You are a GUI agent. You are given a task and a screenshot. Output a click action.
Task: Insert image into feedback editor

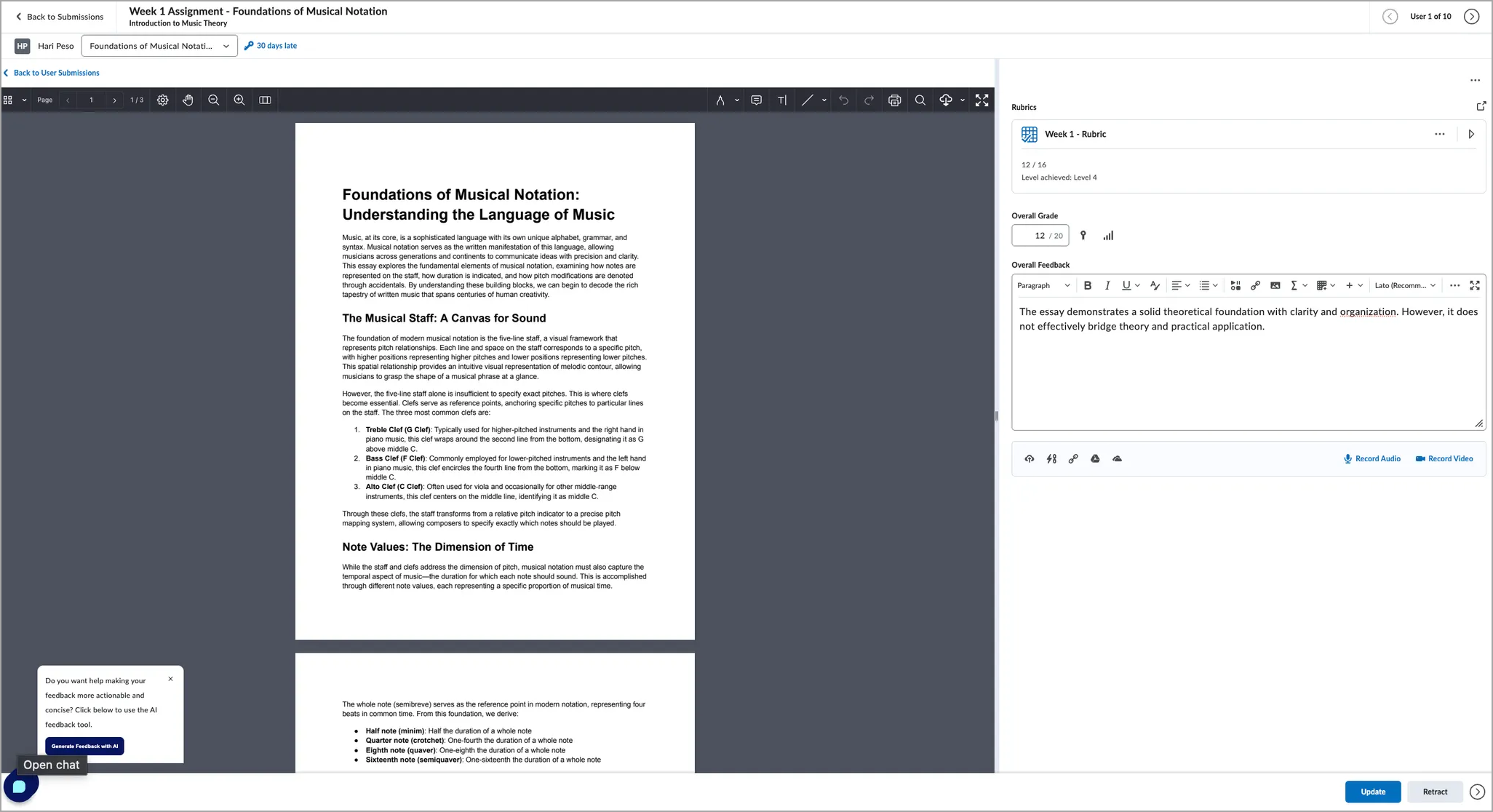pos(1275,286)
